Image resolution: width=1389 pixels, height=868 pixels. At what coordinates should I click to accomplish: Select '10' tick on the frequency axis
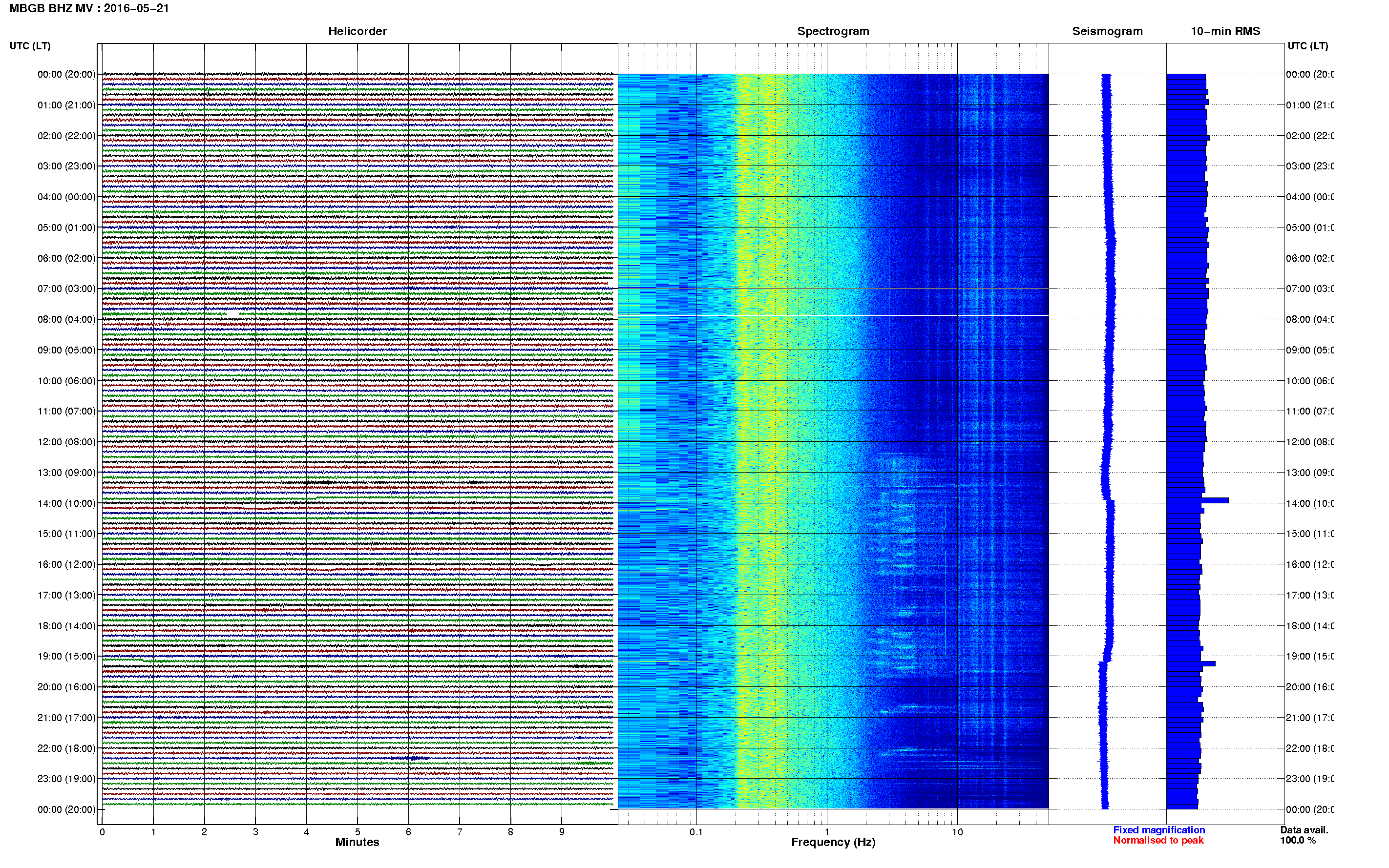tap(957, 832)
